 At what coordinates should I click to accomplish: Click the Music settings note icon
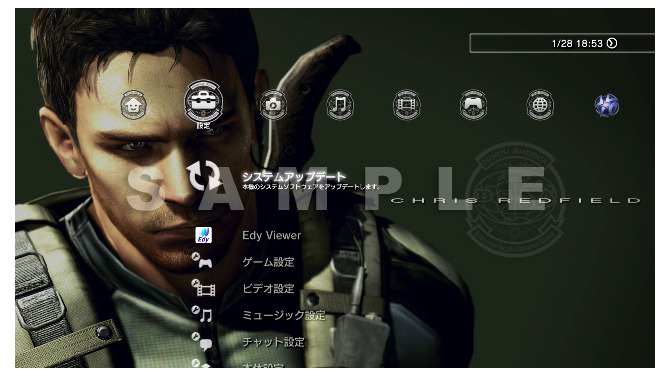click(x=202, y=315)
